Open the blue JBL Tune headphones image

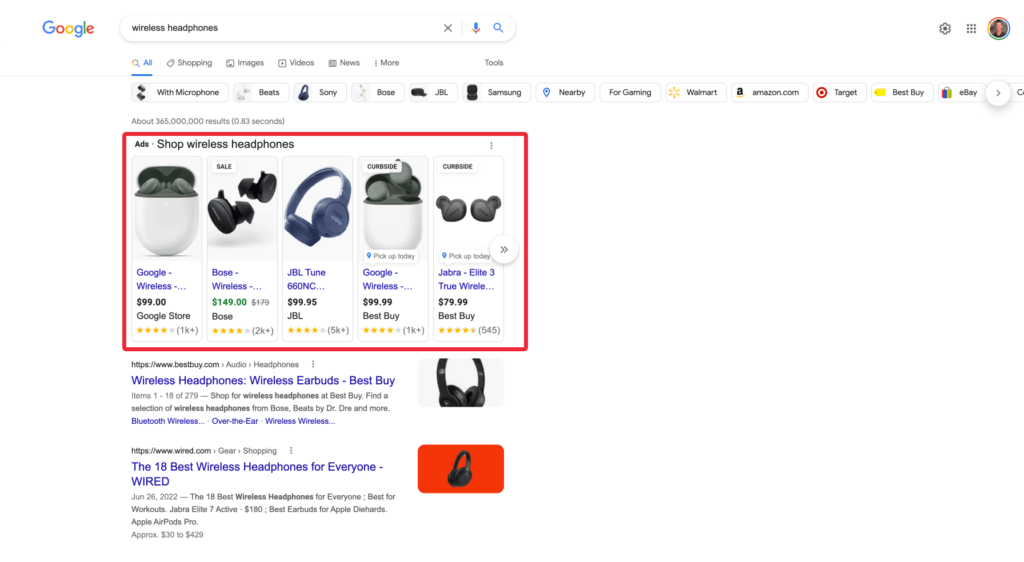(x=317, y=209)
